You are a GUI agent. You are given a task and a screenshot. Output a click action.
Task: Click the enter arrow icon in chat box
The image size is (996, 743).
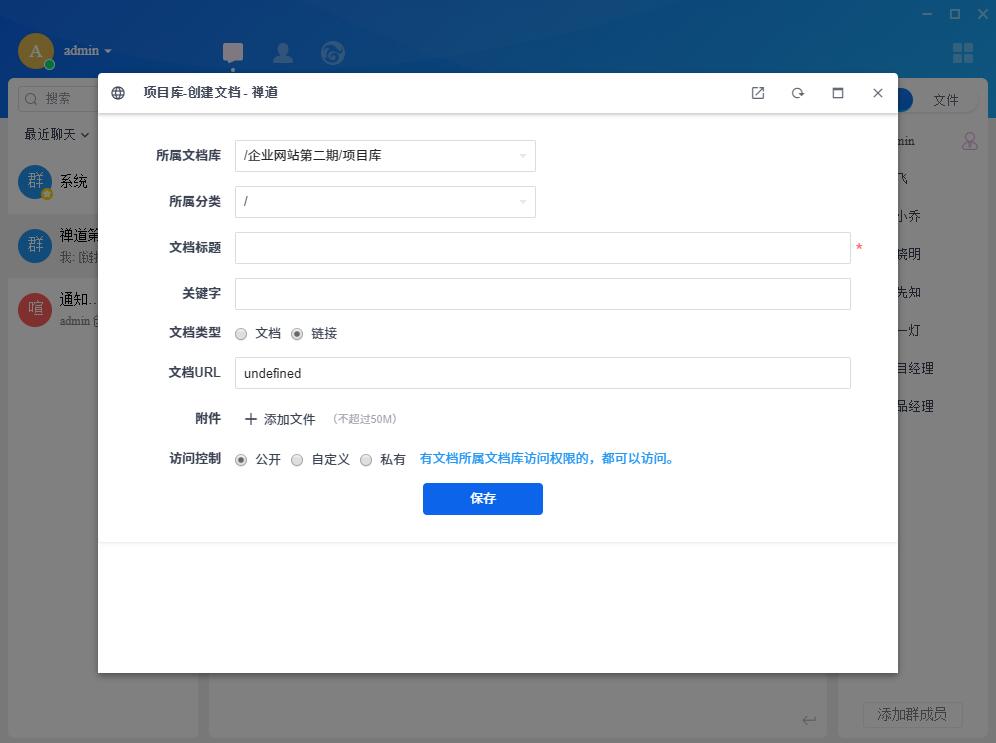tap(809, 720)
